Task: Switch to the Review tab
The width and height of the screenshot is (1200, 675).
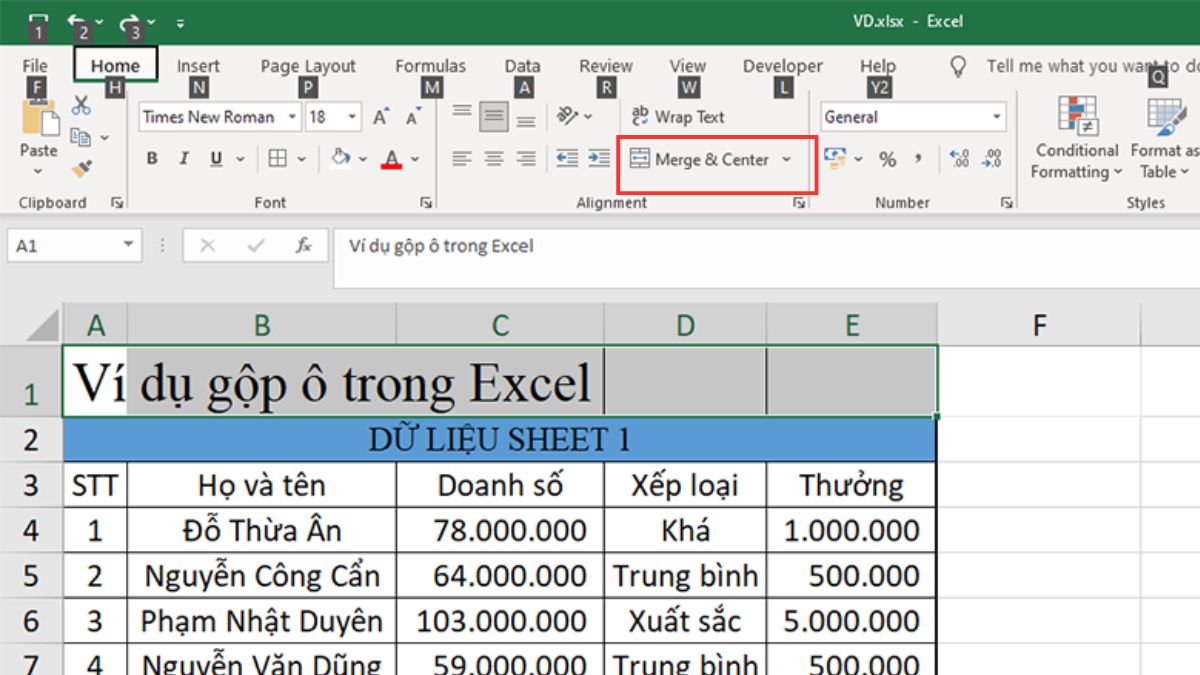Action: [x=606, y=66]
